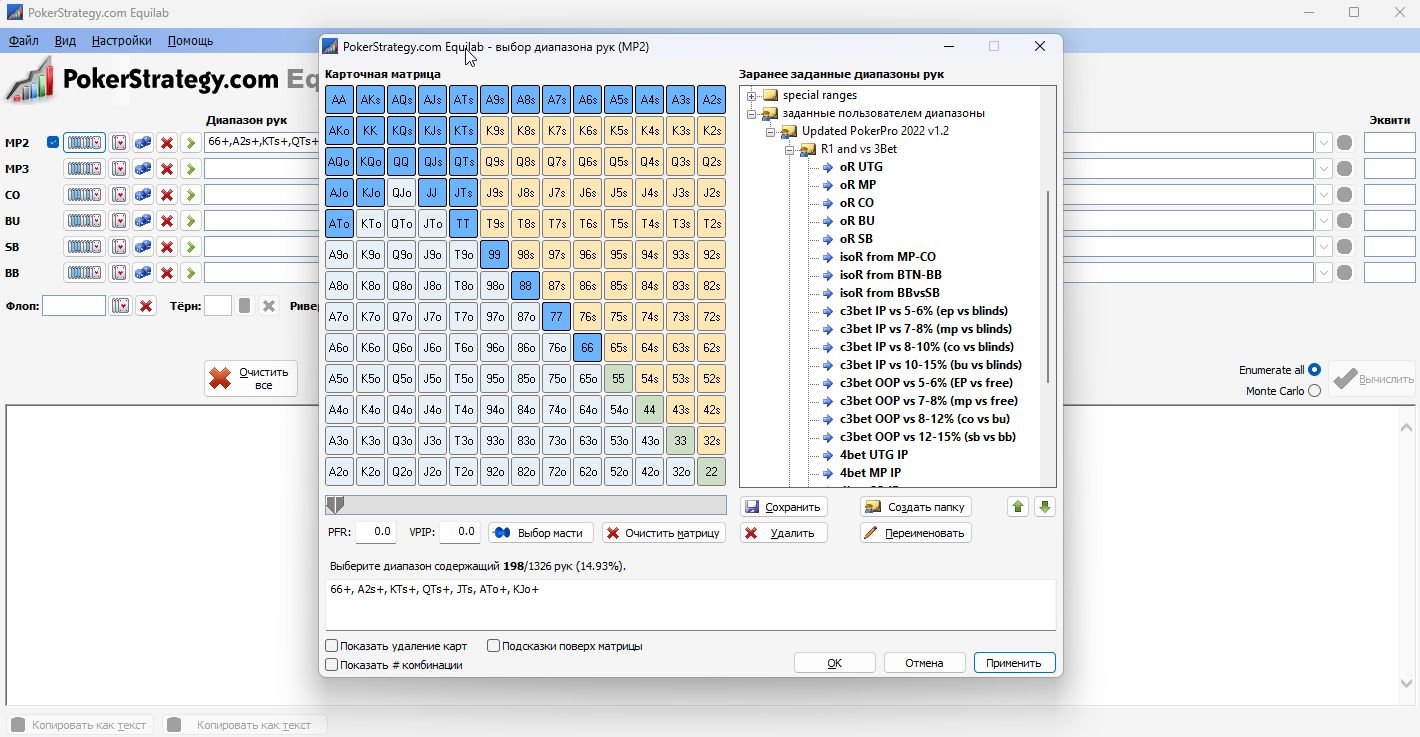
Task: Open the Файл menu
Action: [x=24, y=41]
